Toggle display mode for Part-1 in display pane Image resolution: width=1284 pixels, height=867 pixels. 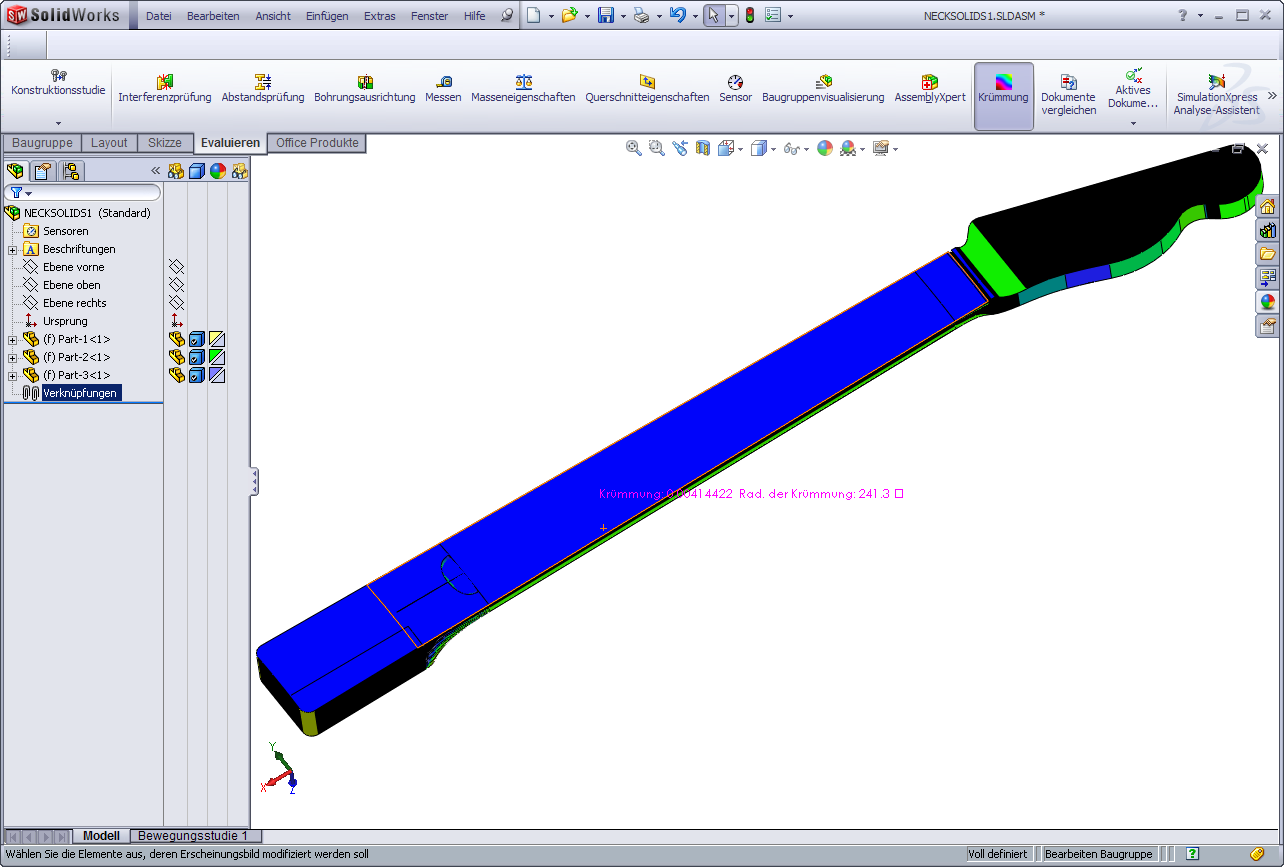197,339
